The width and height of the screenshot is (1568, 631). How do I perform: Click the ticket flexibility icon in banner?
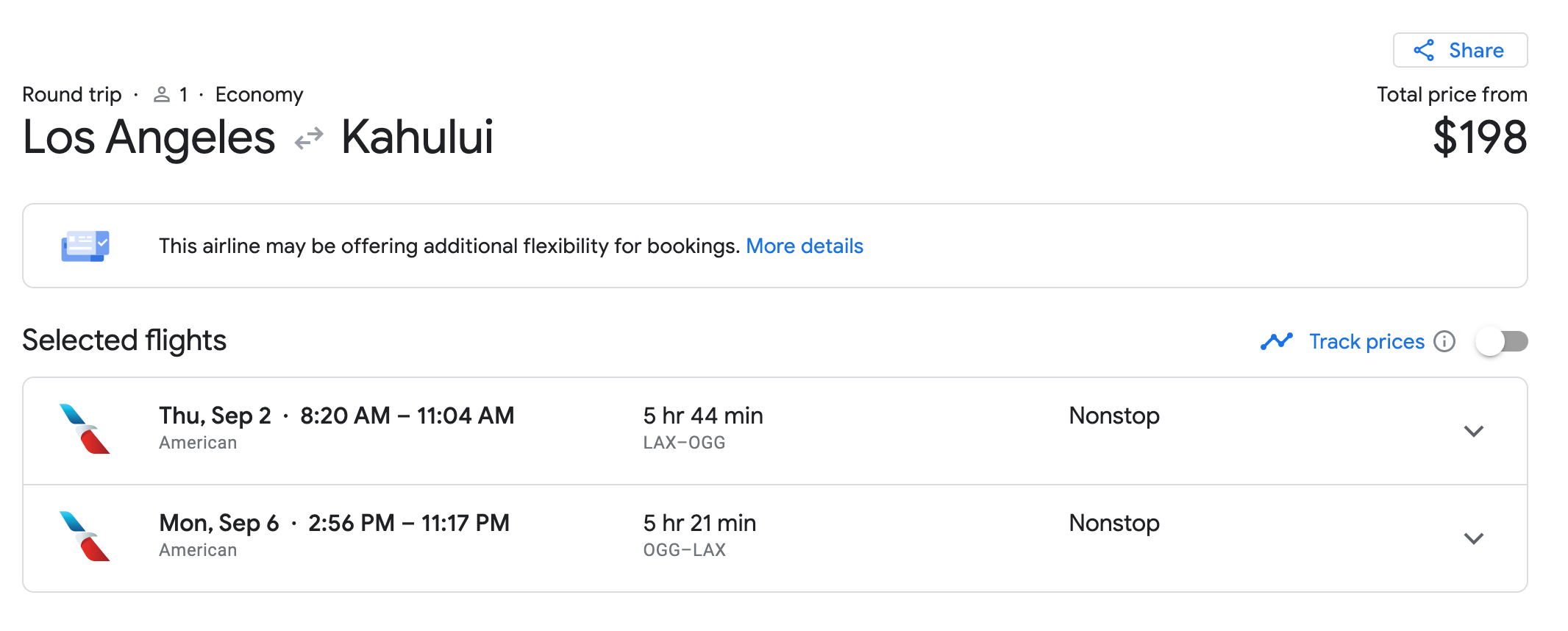85,246
